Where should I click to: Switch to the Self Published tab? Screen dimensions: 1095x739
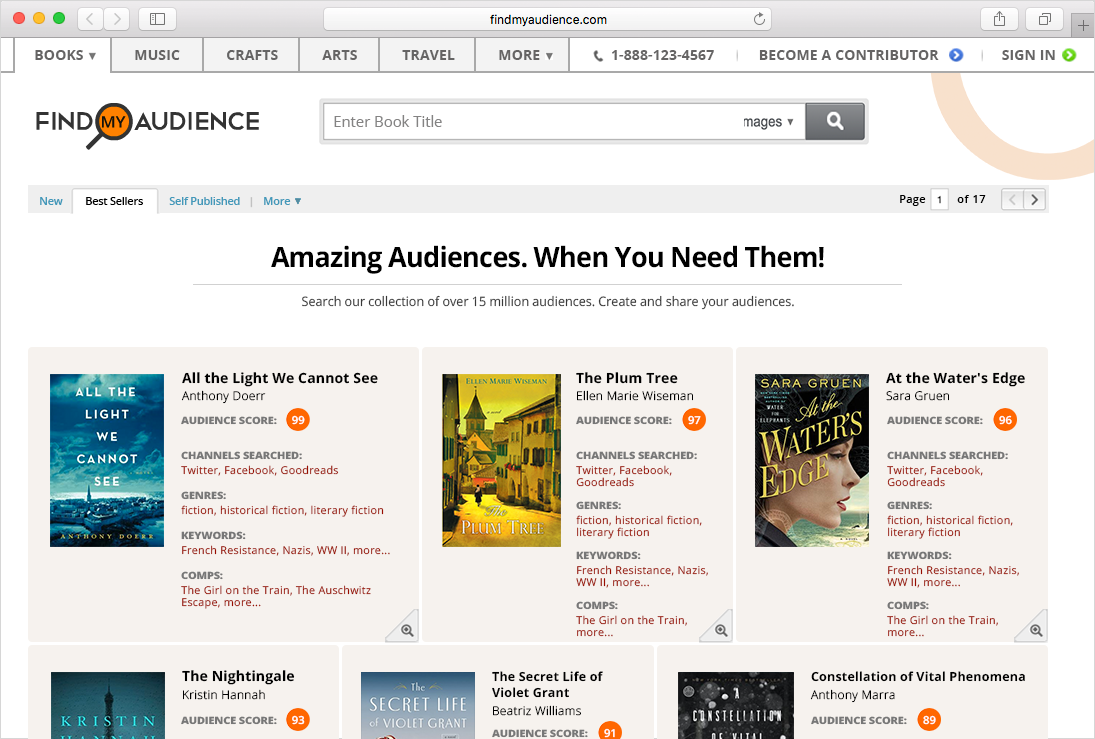(x=204, y=201)
